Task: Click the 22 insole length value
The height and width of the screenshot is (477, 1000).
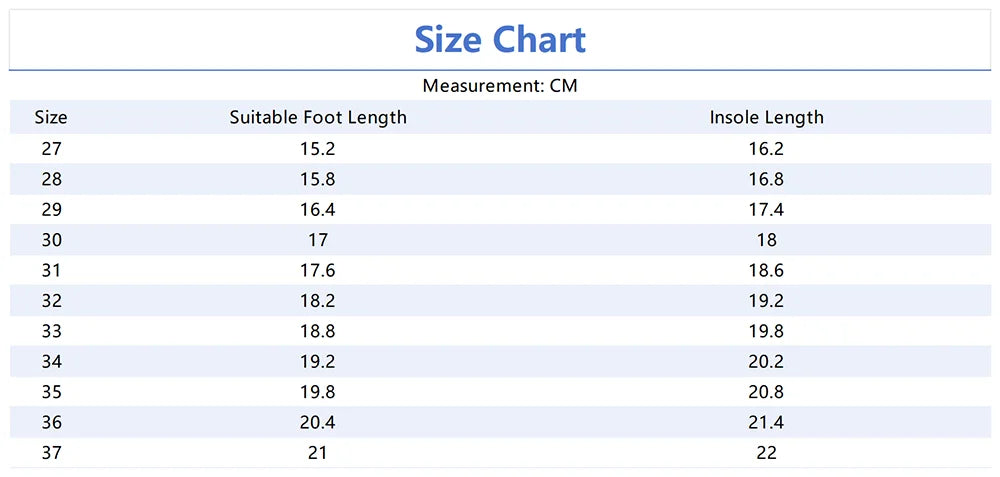Action: [x=766, y=452]
